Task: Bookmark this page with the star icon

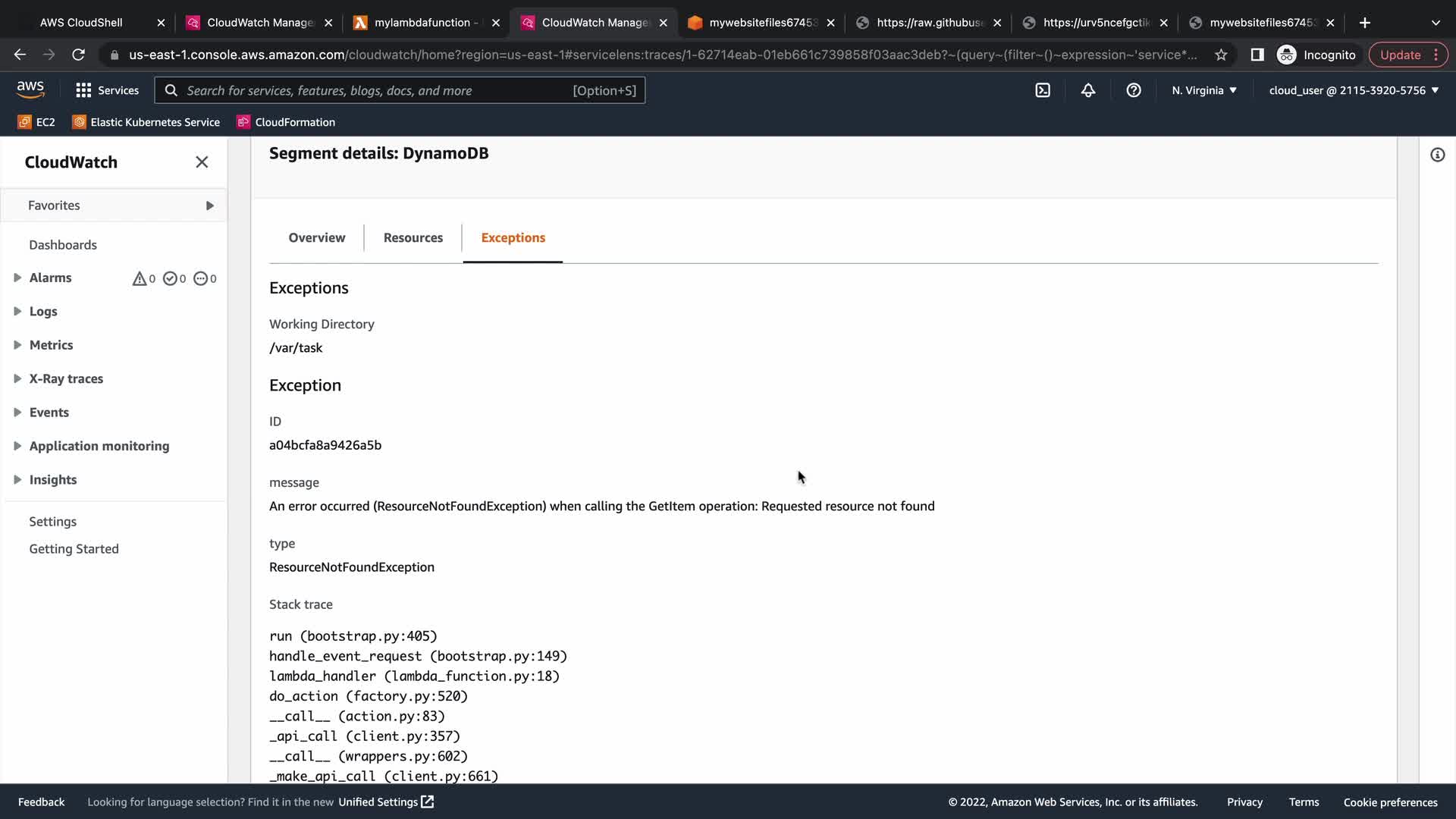Action: pos(1221,55)
